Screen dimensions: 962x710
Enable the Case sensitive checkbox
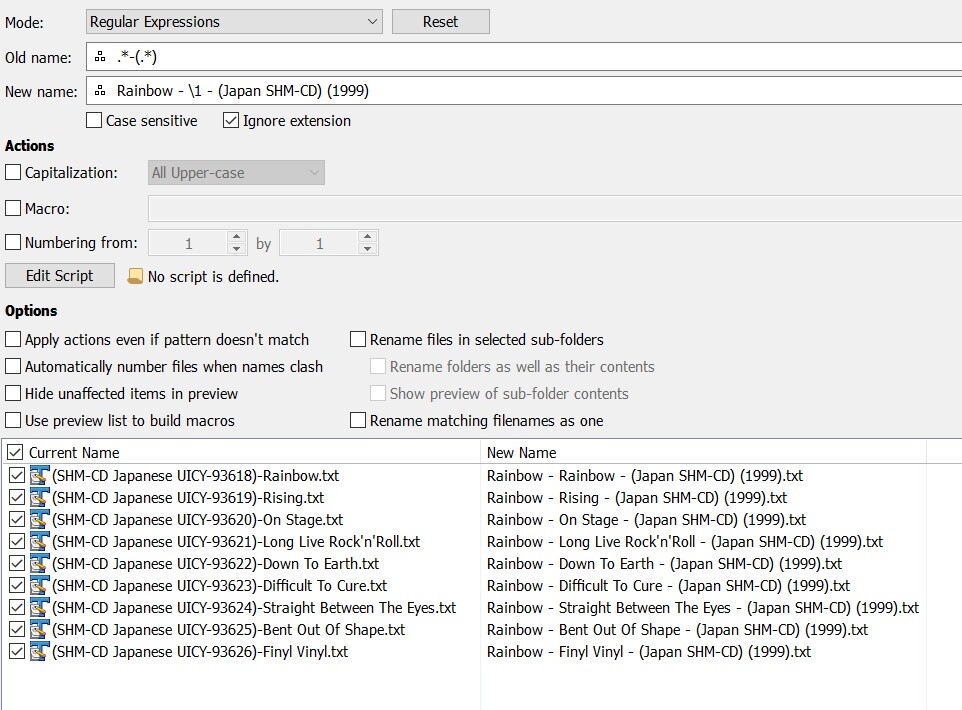(x=94, y=120)
